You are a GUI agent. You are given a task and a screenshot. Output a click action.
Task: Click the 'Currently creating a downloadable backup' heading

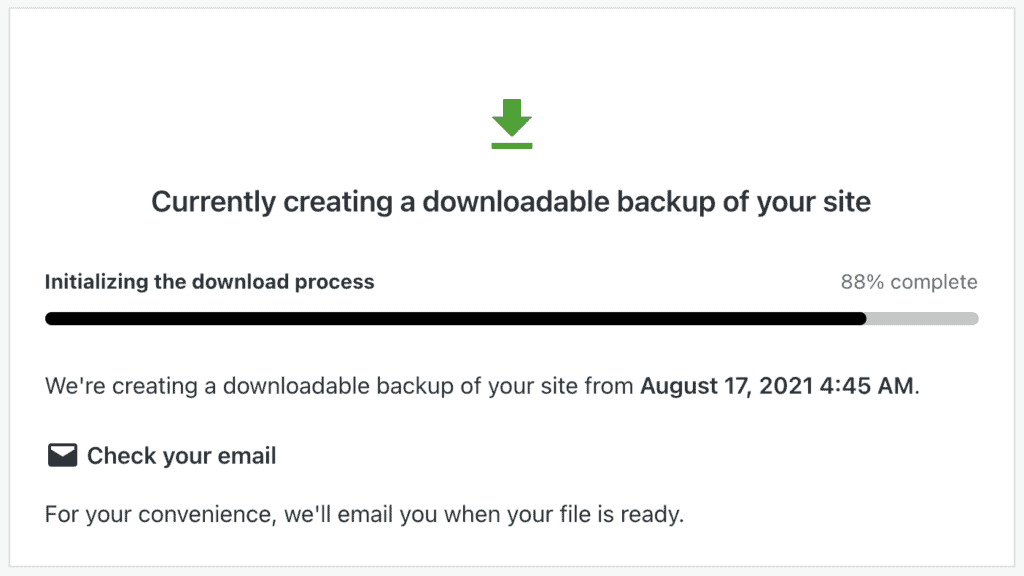point(511,202)
